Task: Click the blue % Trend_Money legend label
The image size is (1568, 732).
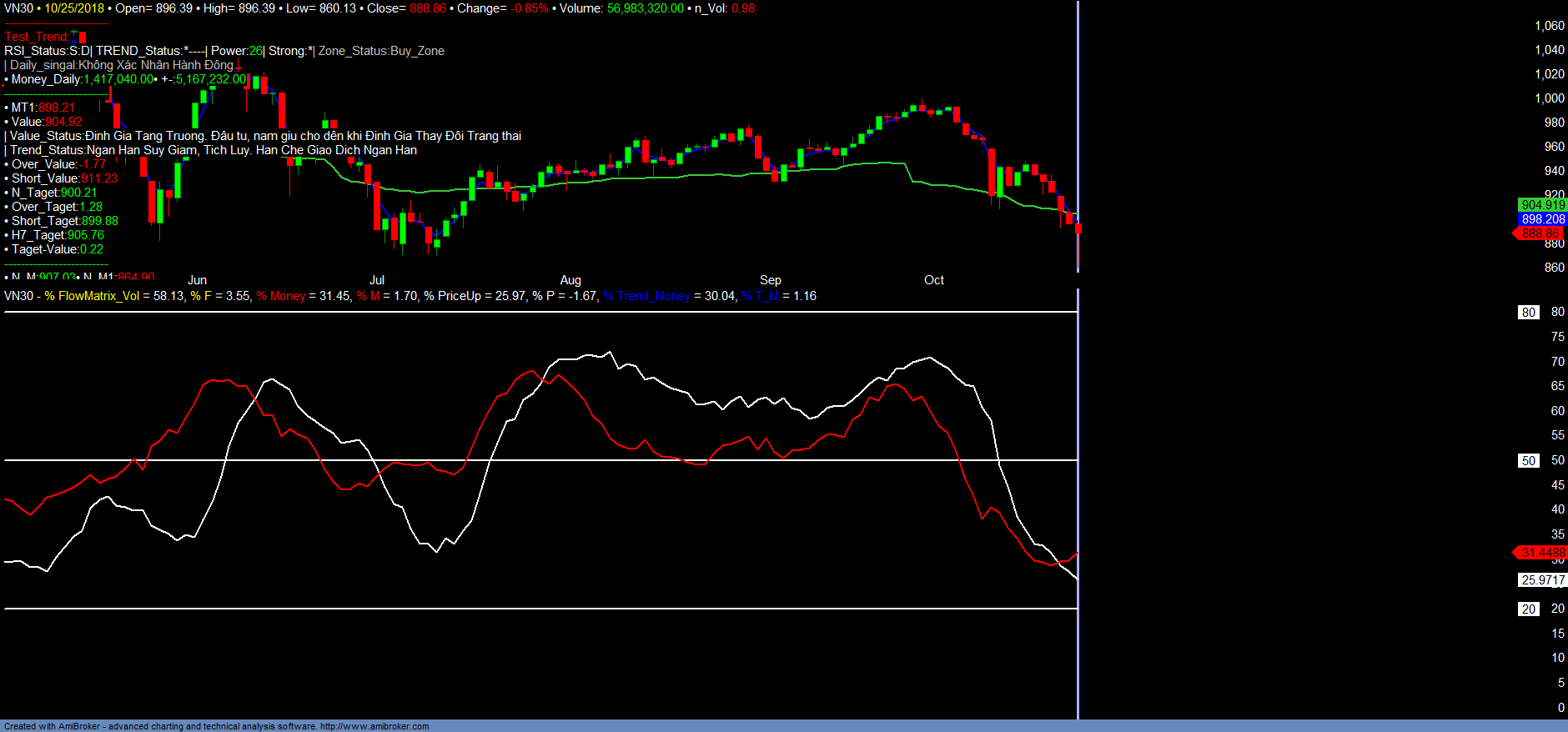Action: pyautogui.click(x=646, y=296)
